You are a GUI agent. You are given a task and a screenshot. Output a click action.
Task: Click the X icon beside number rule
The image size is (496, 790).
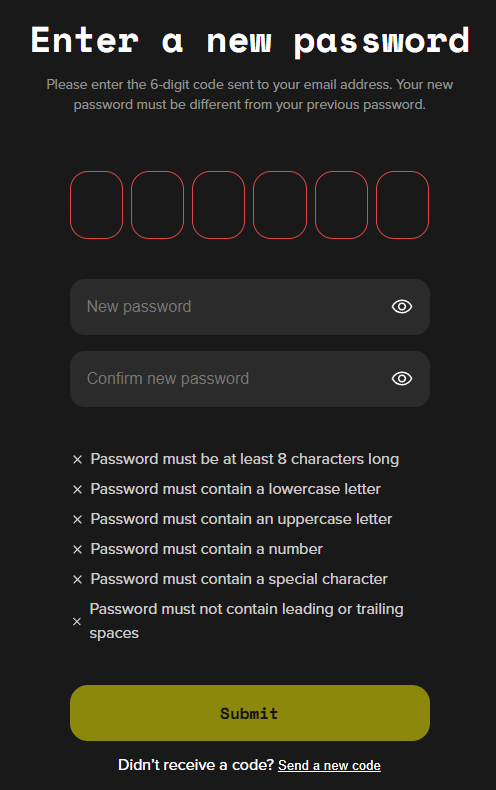(77, 549)
